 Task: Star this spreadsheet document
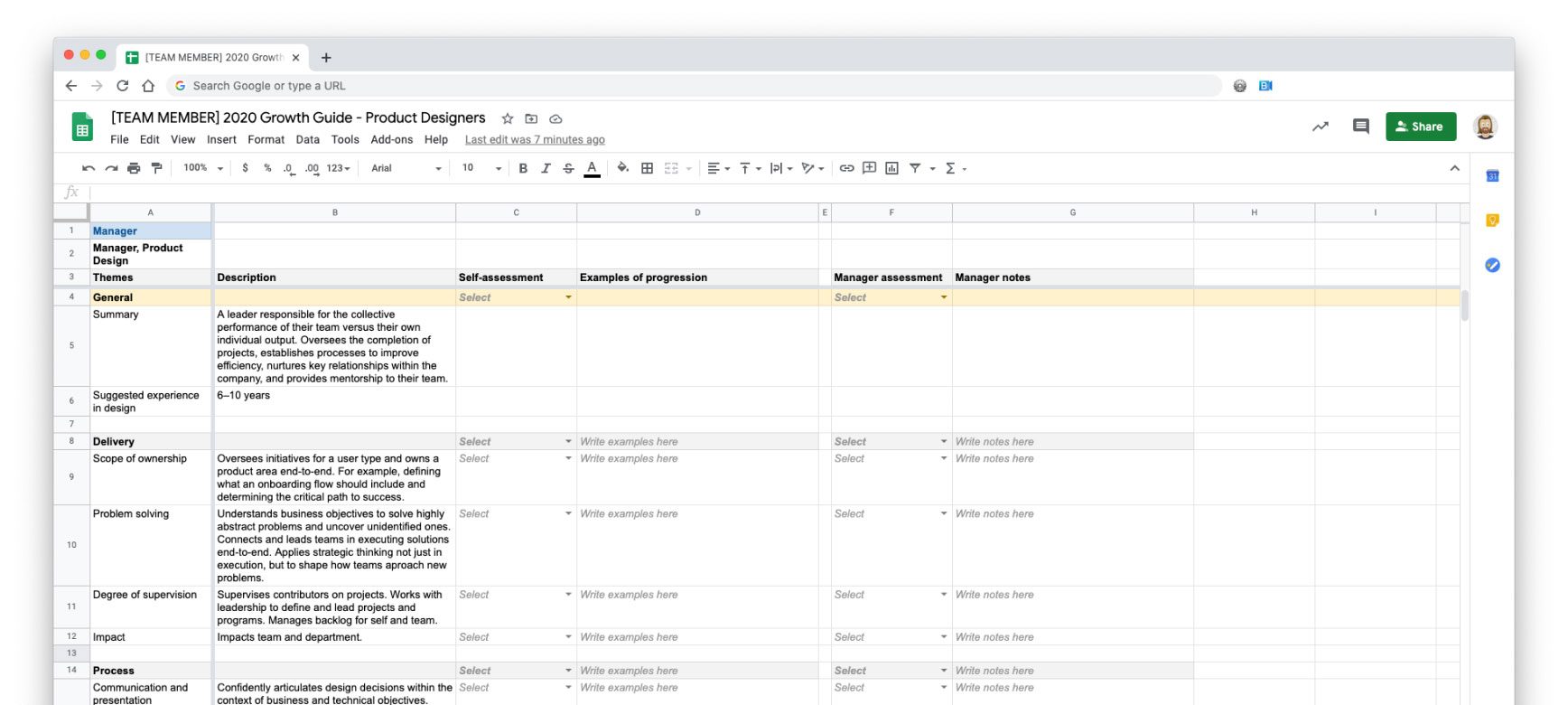click(x=508, y=118)
